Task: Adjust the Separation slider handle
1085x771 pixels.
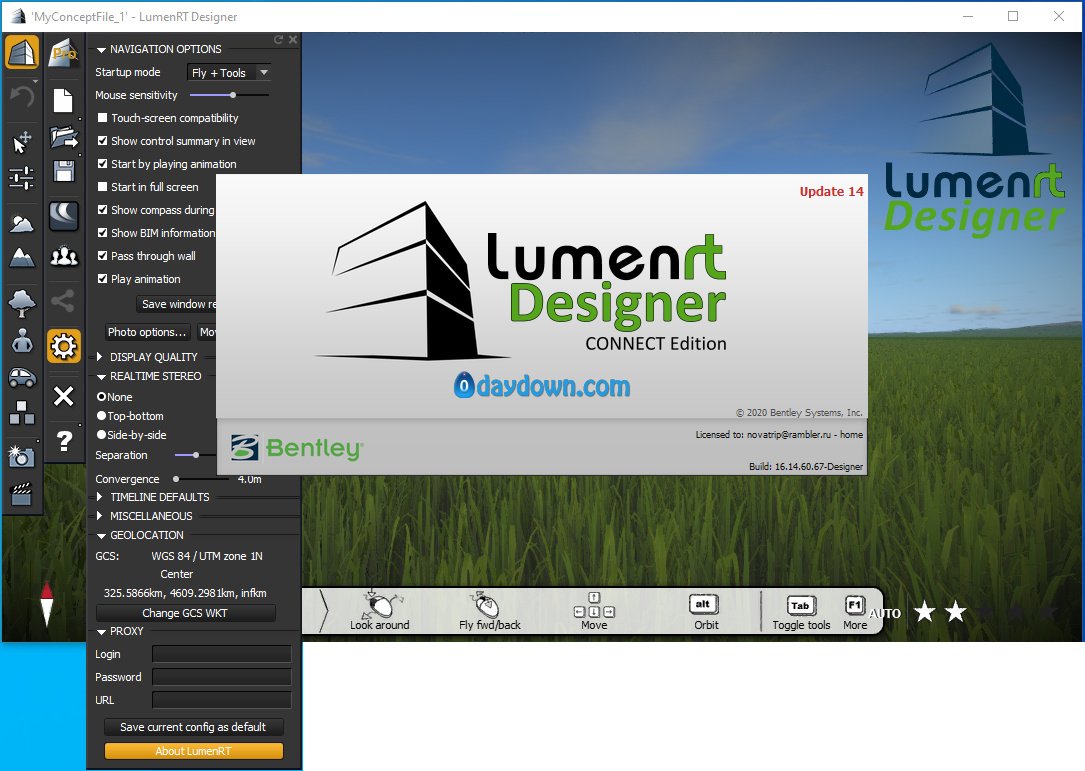Action: tap(196, 455)
